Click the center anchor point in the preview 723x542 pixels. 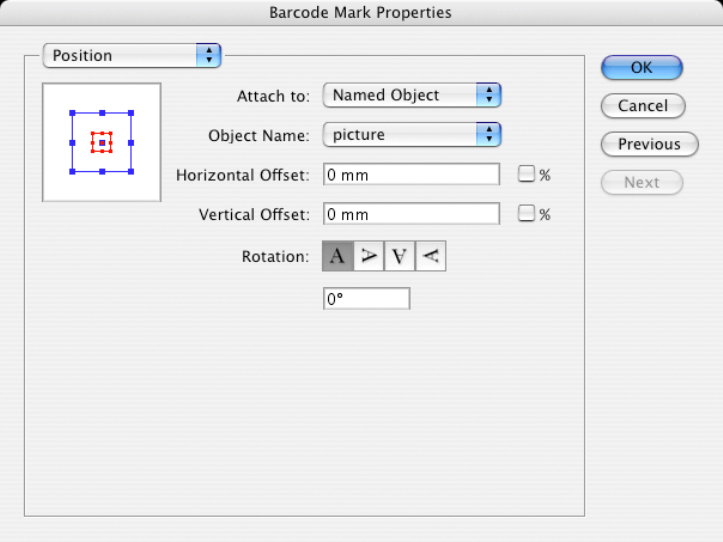pyautogui.click(x=102, y=143)
